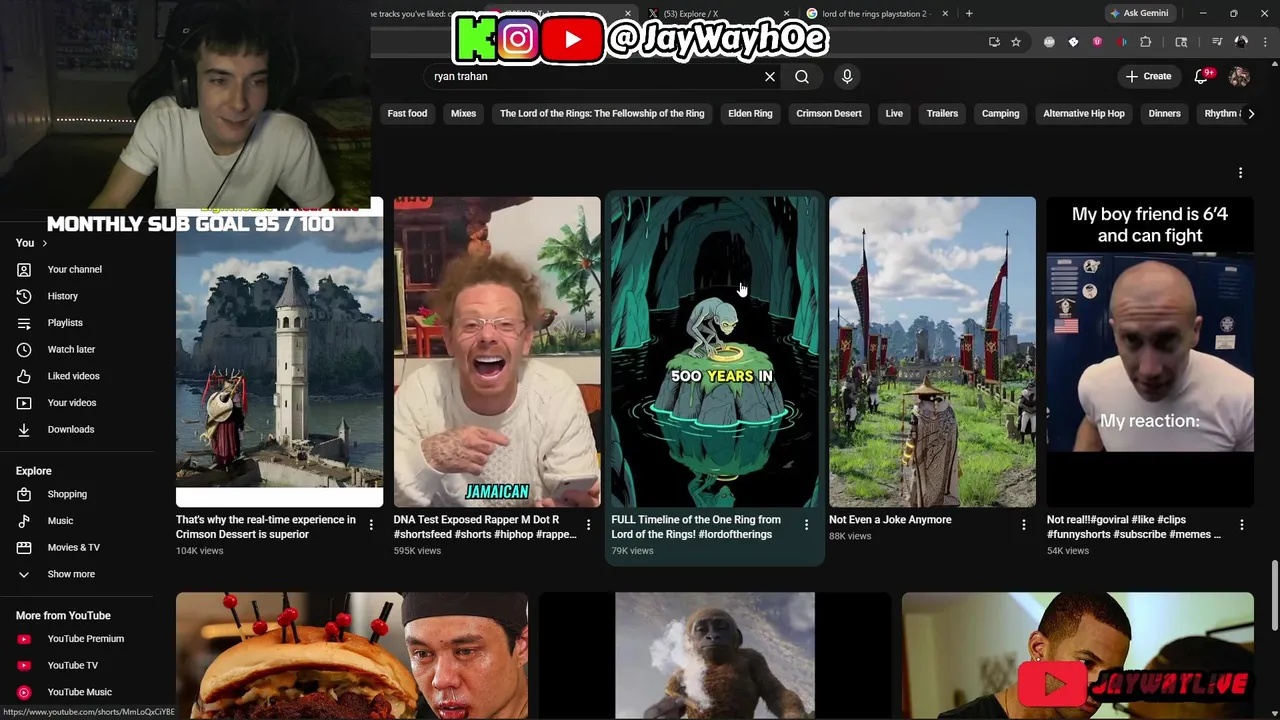The width and height of the screenshot is (1280, 720).
Task: Open menu for Crimson Desert short
Action: 371,525
